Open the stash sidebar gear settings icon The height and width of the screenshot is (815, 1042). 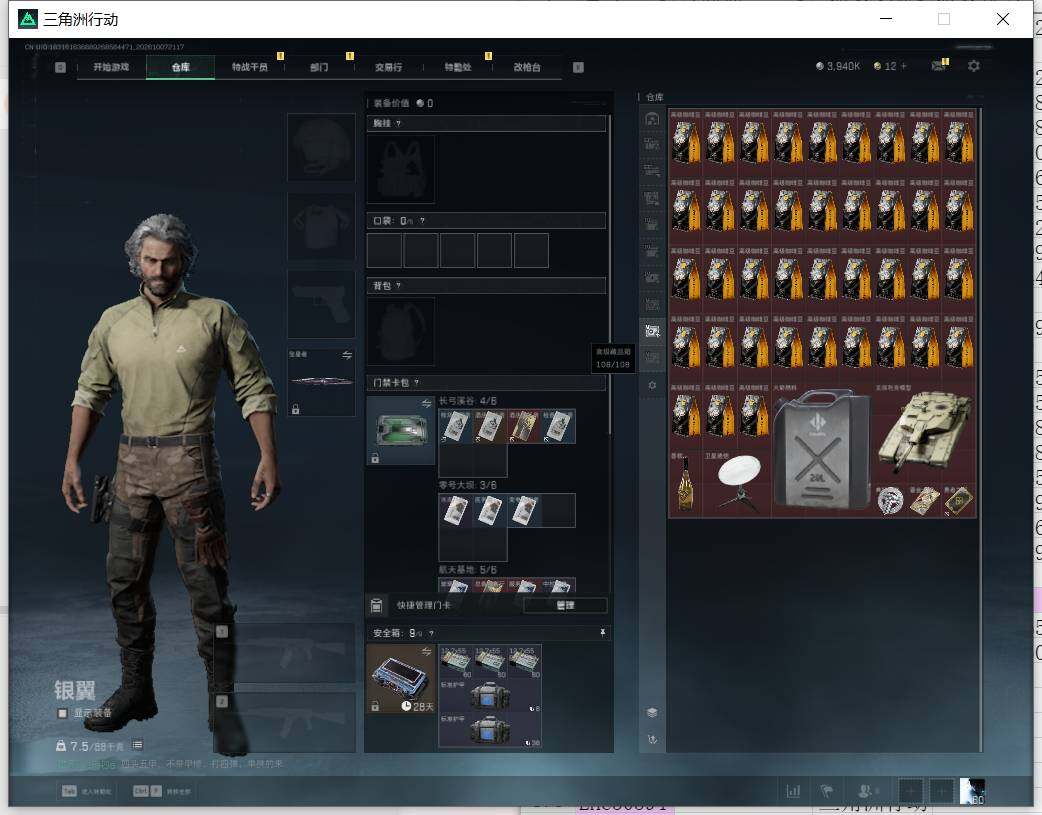pyautogui.click(x=652, y=385)
